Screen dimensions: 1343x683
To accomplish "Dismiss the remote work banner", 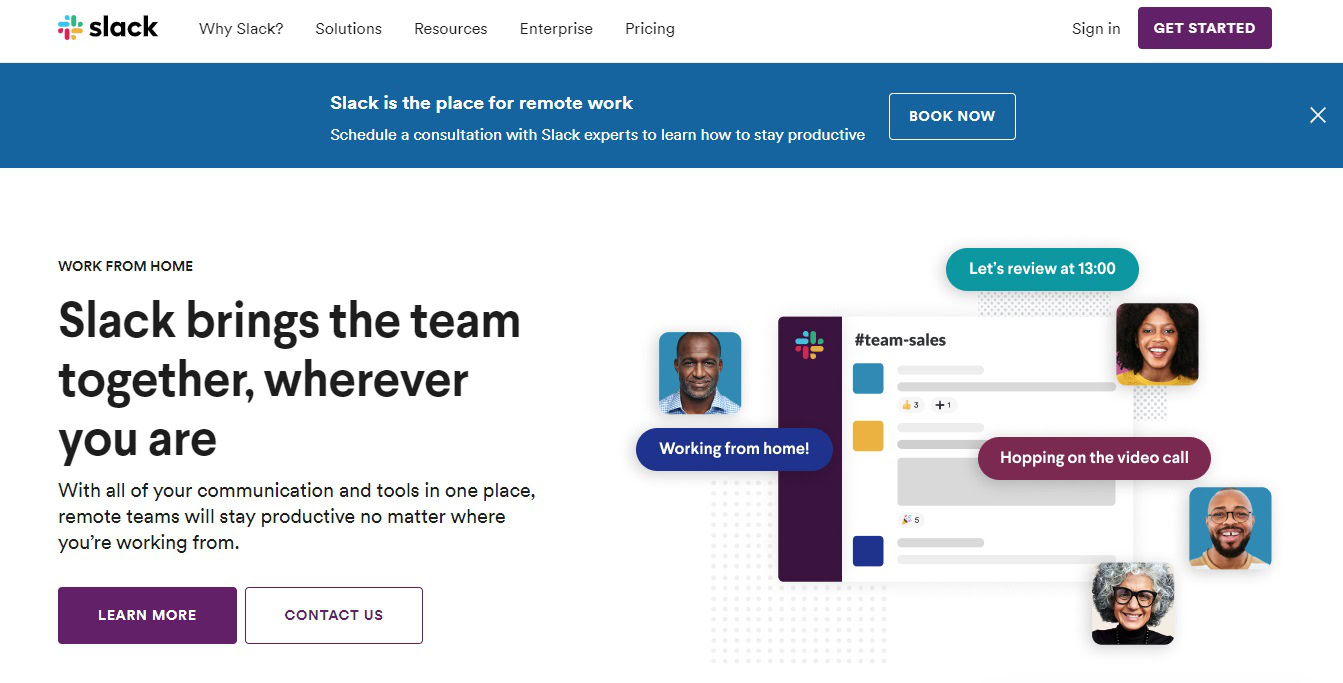I will coord(1318,115).
